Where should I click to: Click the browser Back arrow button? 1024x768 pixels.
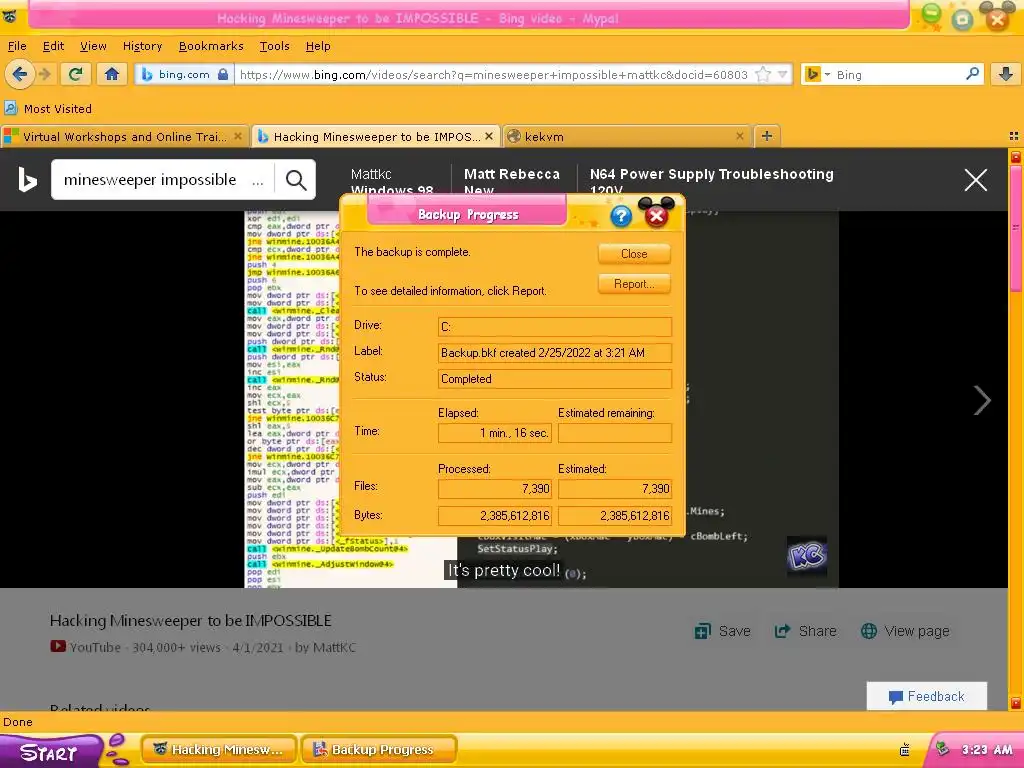click(x=20, y=74)
